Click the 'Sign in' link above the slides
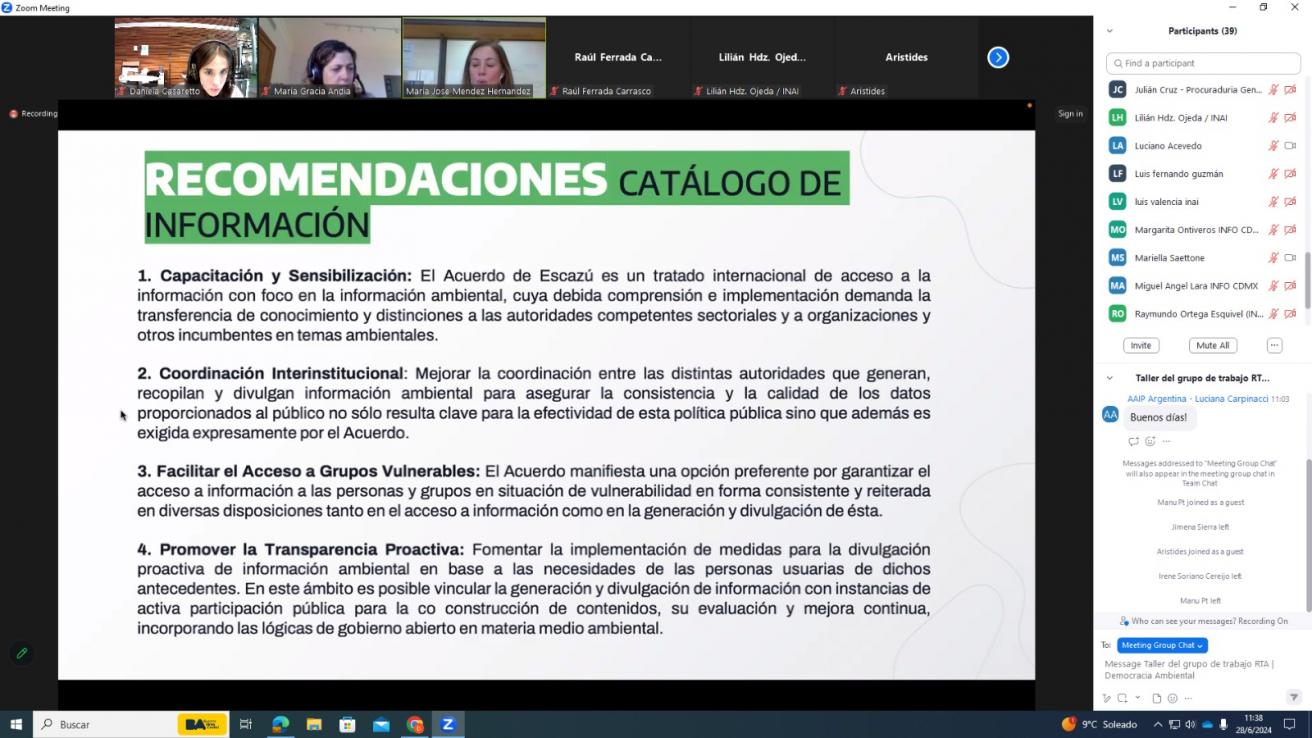Viewport: 1312px width, 738px height. coord(1069,113)
